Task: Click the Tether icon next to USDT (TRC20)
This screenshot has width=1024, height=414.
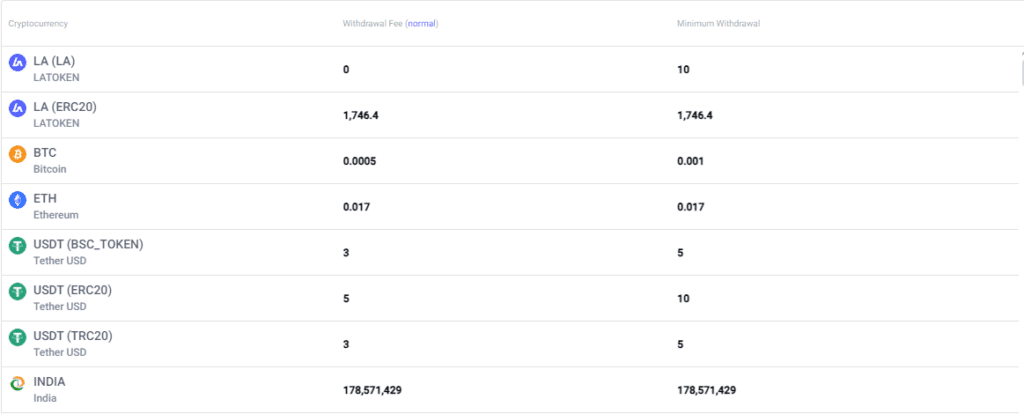Action: [17, 337]
